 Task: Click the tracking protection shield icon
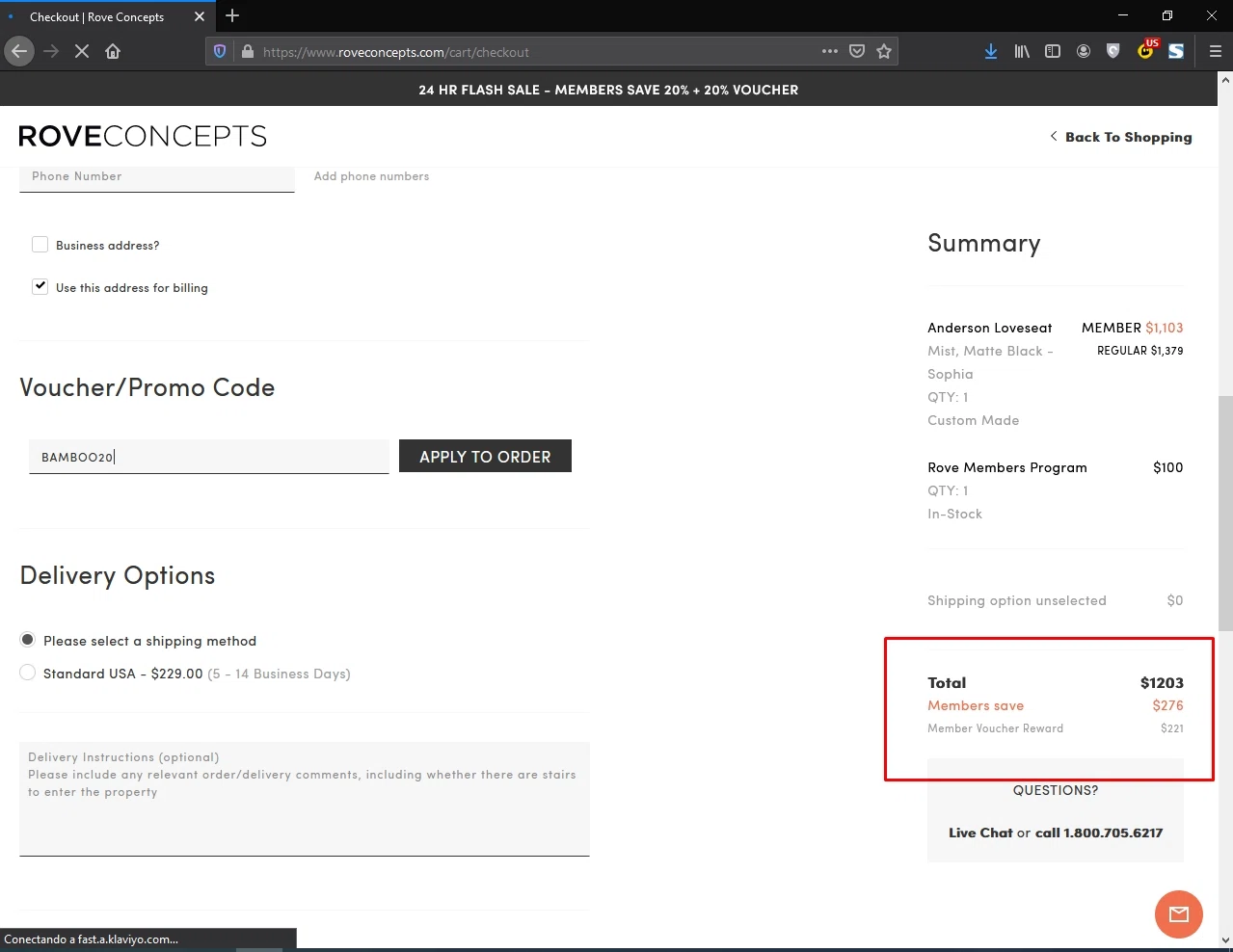coord(220,52)
